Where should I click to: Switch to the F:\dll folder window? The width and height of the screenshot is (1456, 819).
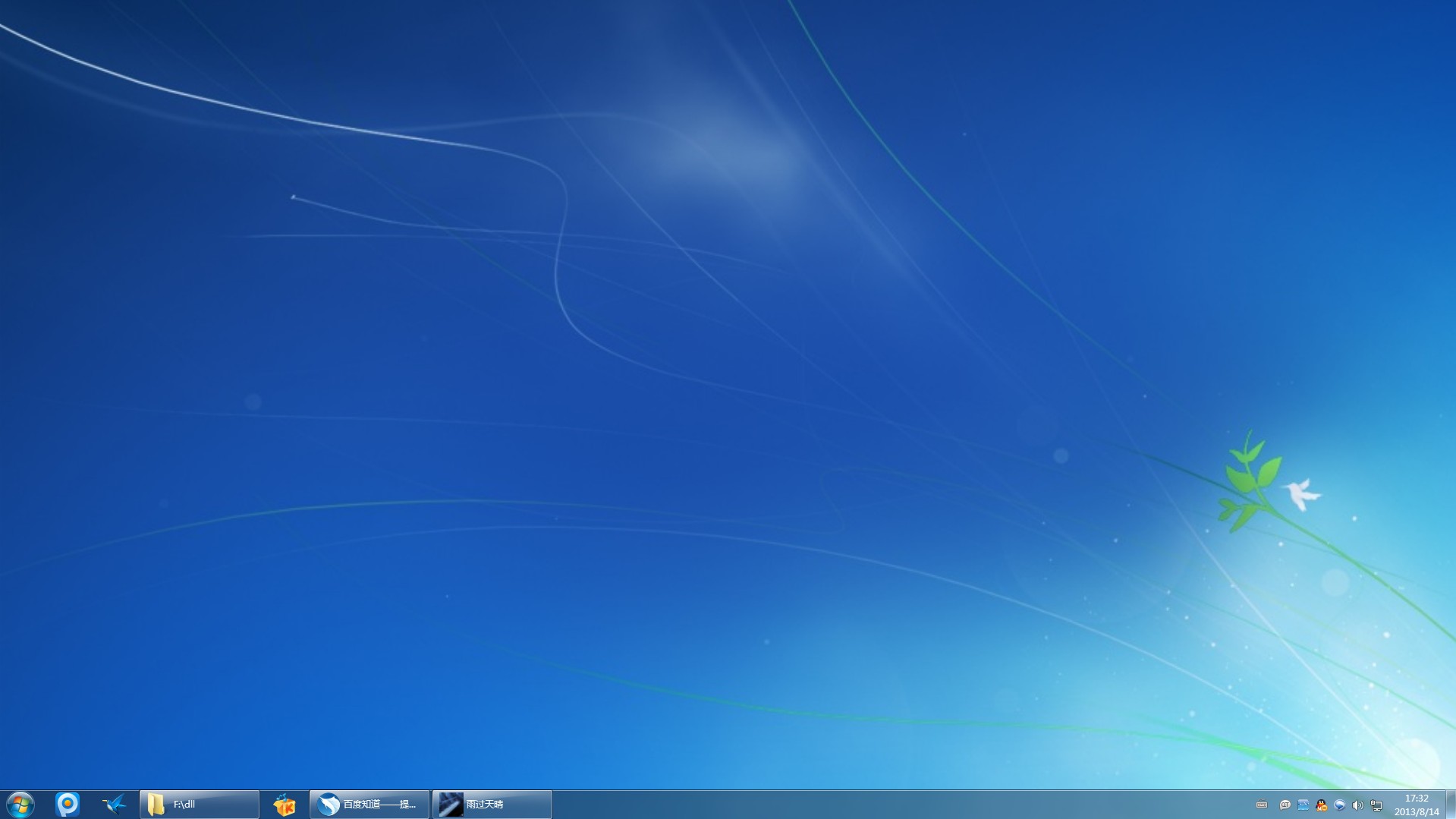coord(199,804)
